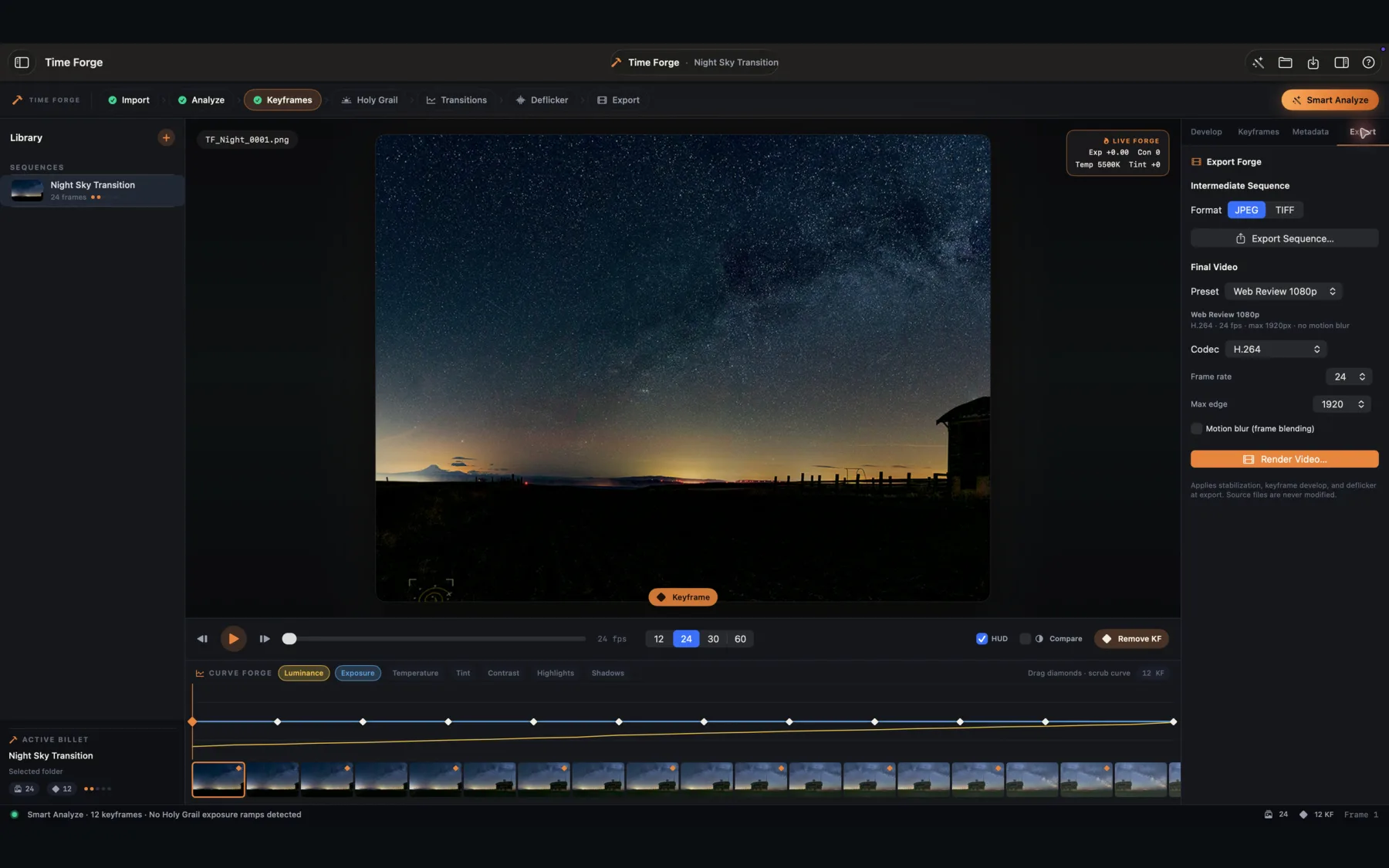Image resolution: width=1389 pixels, height=868 pixels.
Task: Toggle the HUD checkbox
Action: tap(982, 639)
